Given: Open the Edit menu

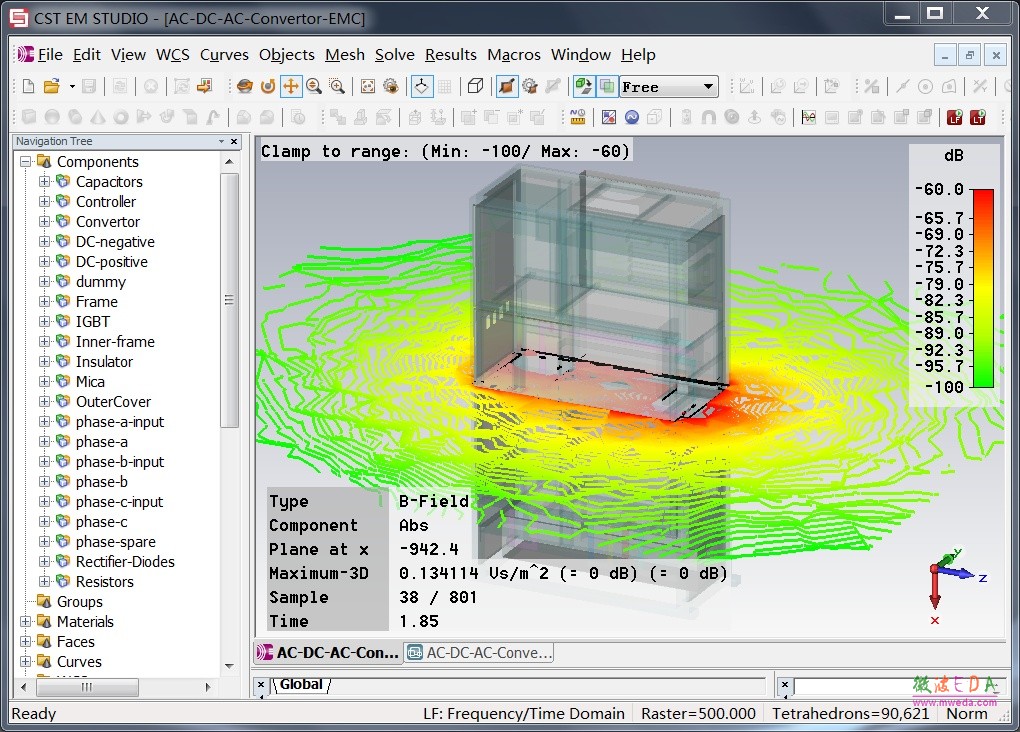Looking at the screenshot, I should pos(87,55).
